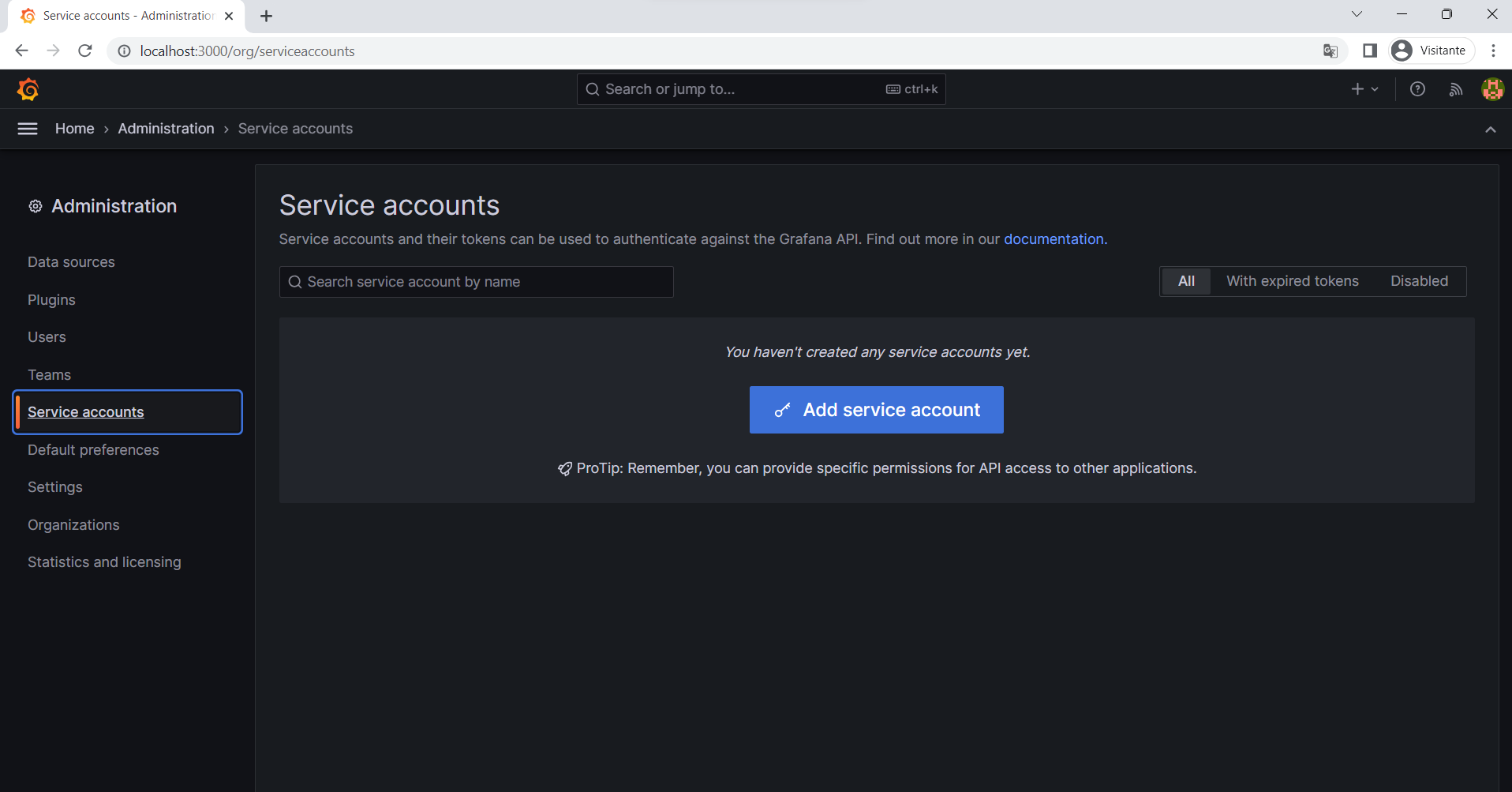Viewport: 1512px width, 792px height.
Task: Select the All filter option
Action: pos(1186,281)
